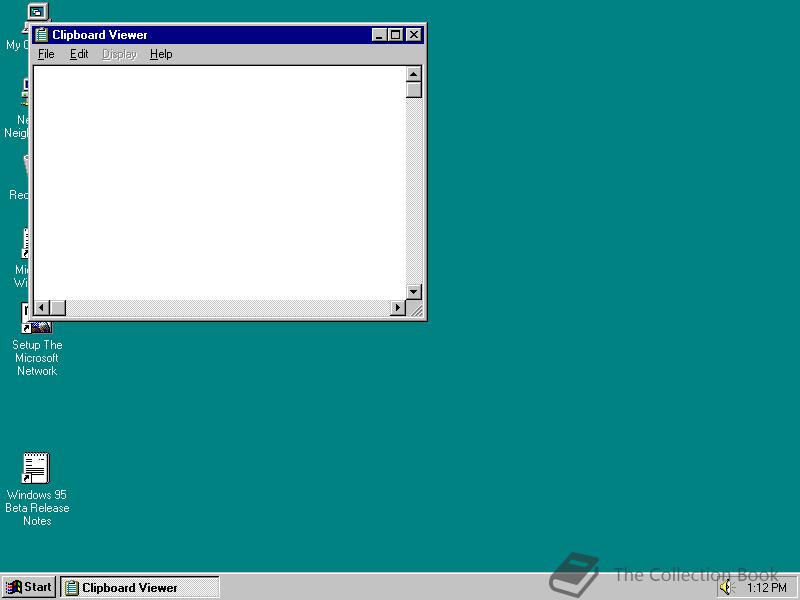Select the My Computer desktop icon
This screenshot has width=800, height=600.
[38, 12]
